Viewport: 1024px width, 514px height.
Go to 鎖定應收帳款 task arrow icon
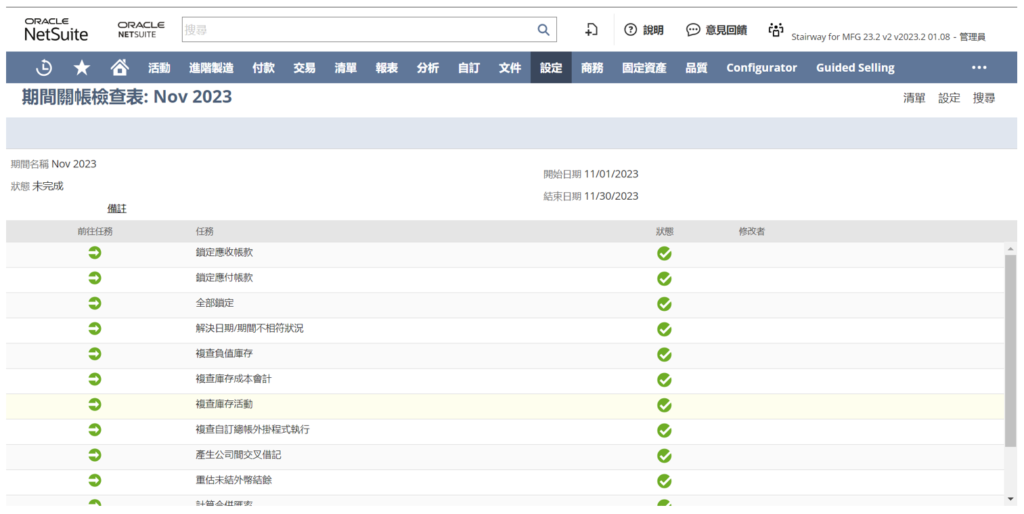[x=95, y=253]
